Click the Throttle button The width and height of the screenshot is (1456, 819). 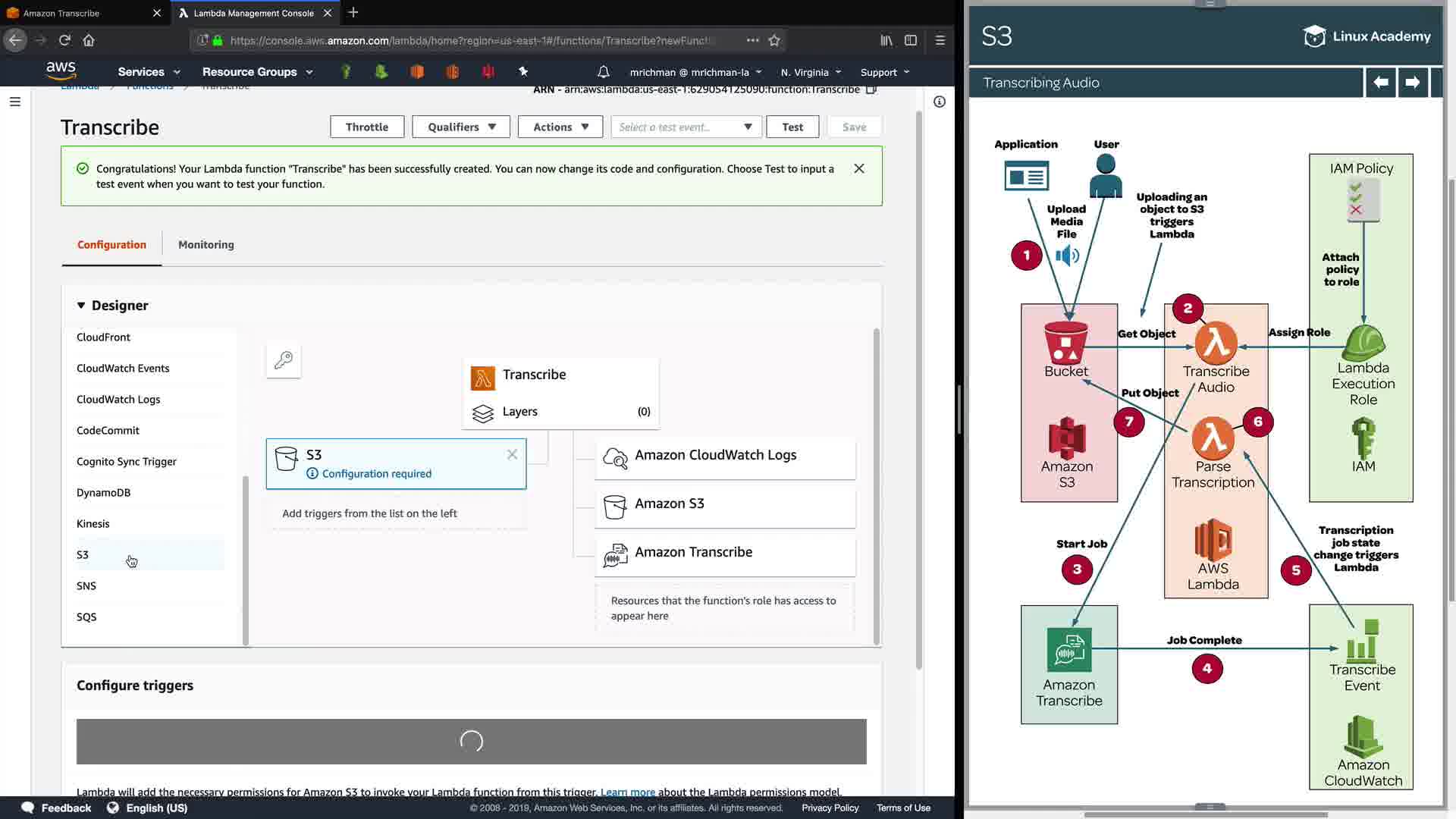click(x=367, y=127)
